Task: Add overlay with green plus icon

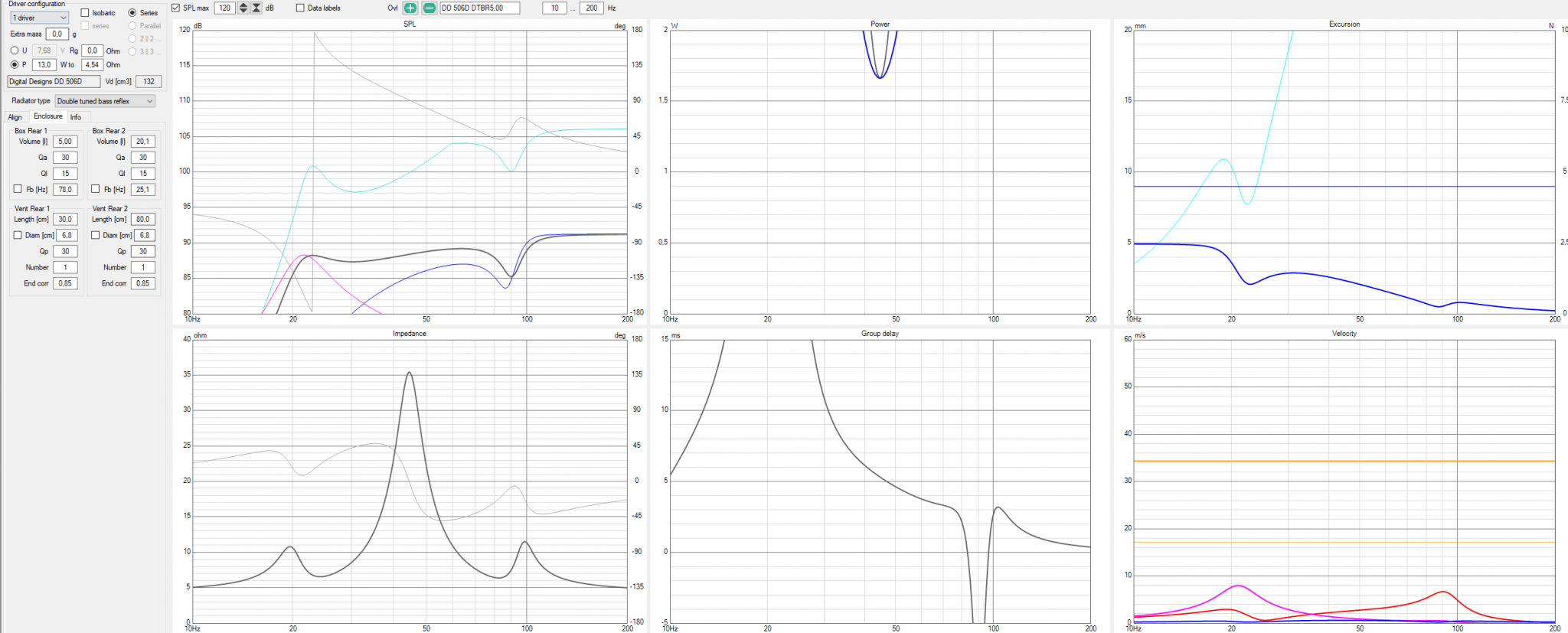Action: [x=410, y=8]
